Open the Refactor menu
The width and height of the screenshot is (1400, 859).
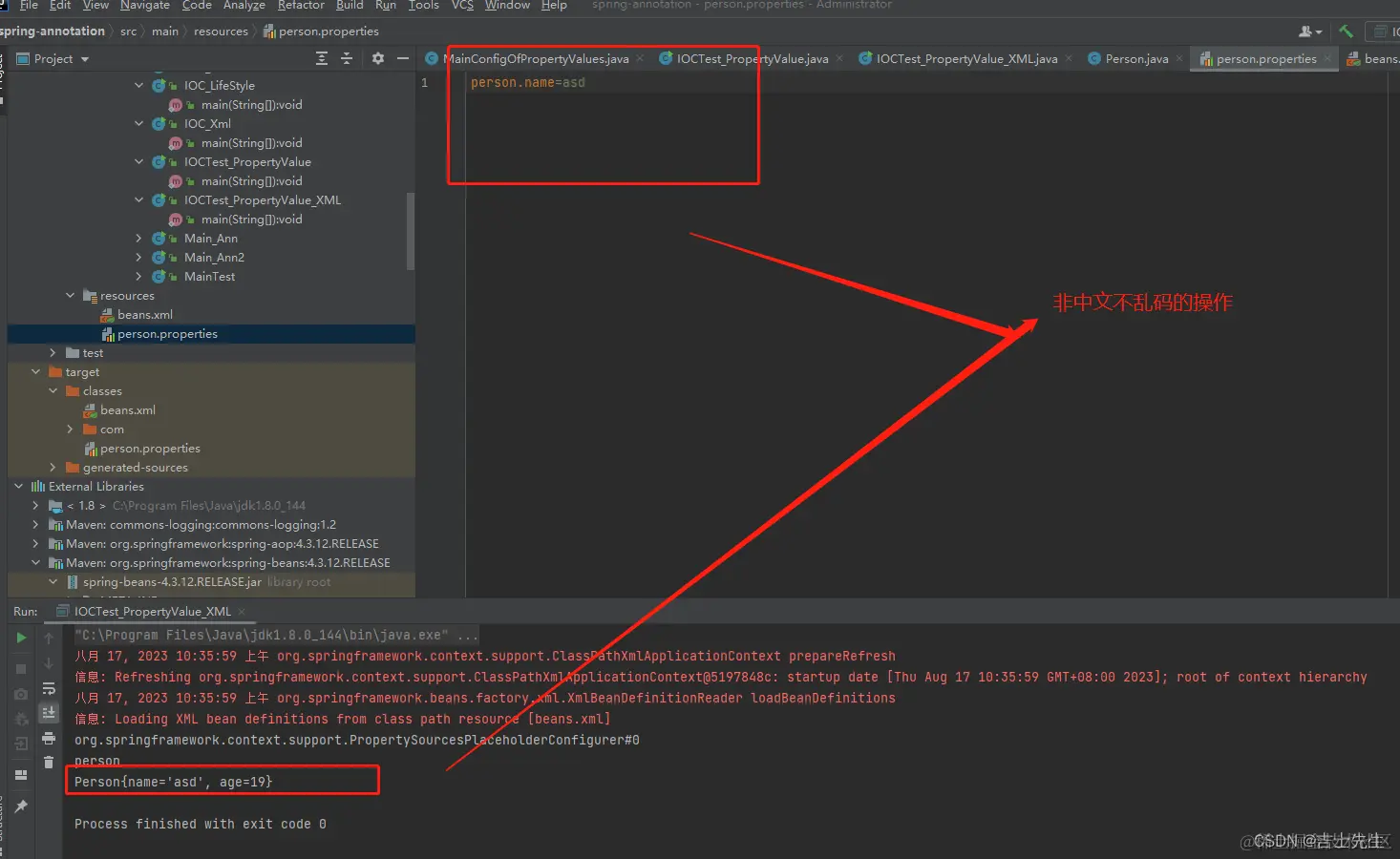tap(301, 5)
